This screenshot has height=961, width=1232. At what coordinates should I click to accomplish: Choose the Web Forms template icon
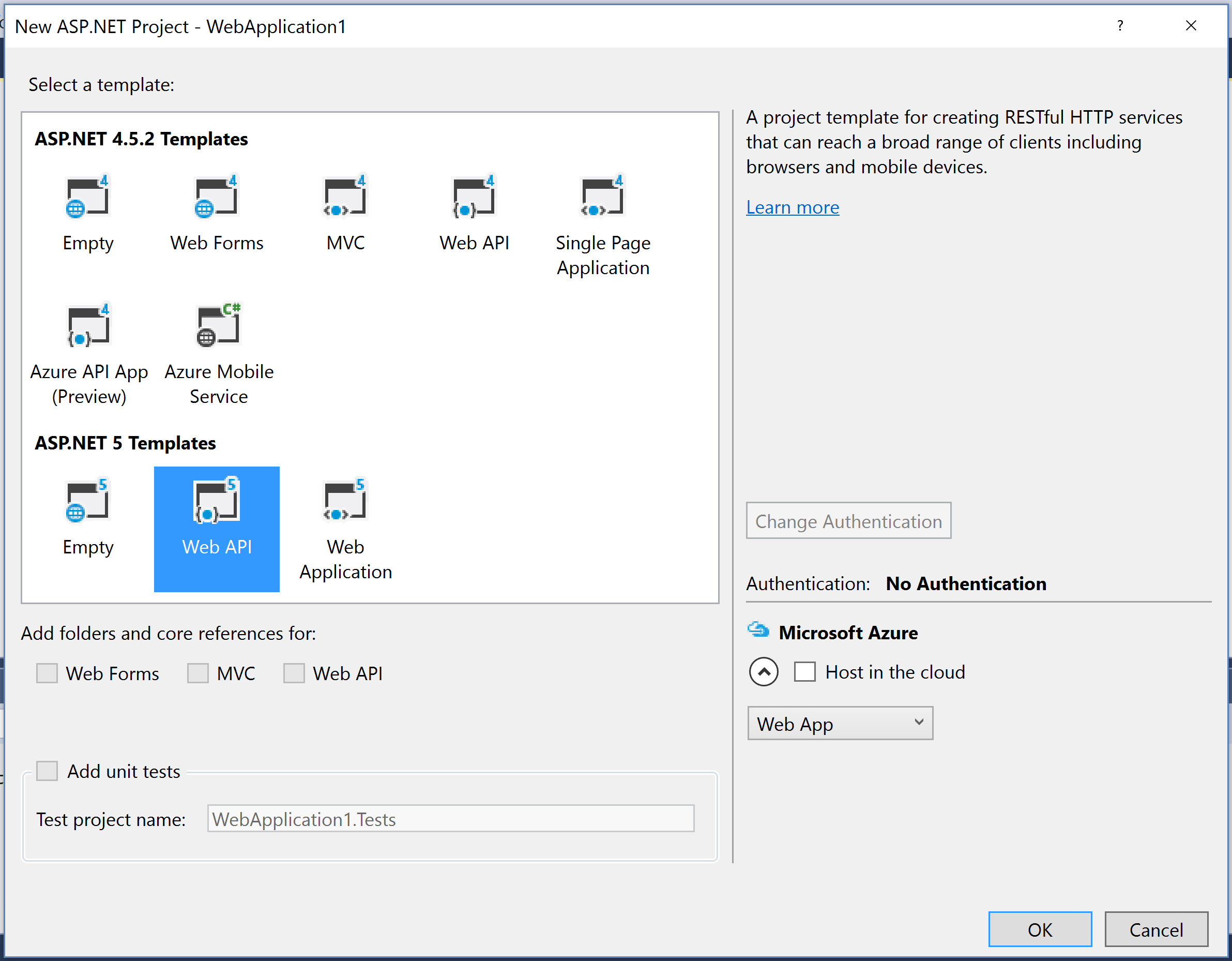click(x=217, y=196)
